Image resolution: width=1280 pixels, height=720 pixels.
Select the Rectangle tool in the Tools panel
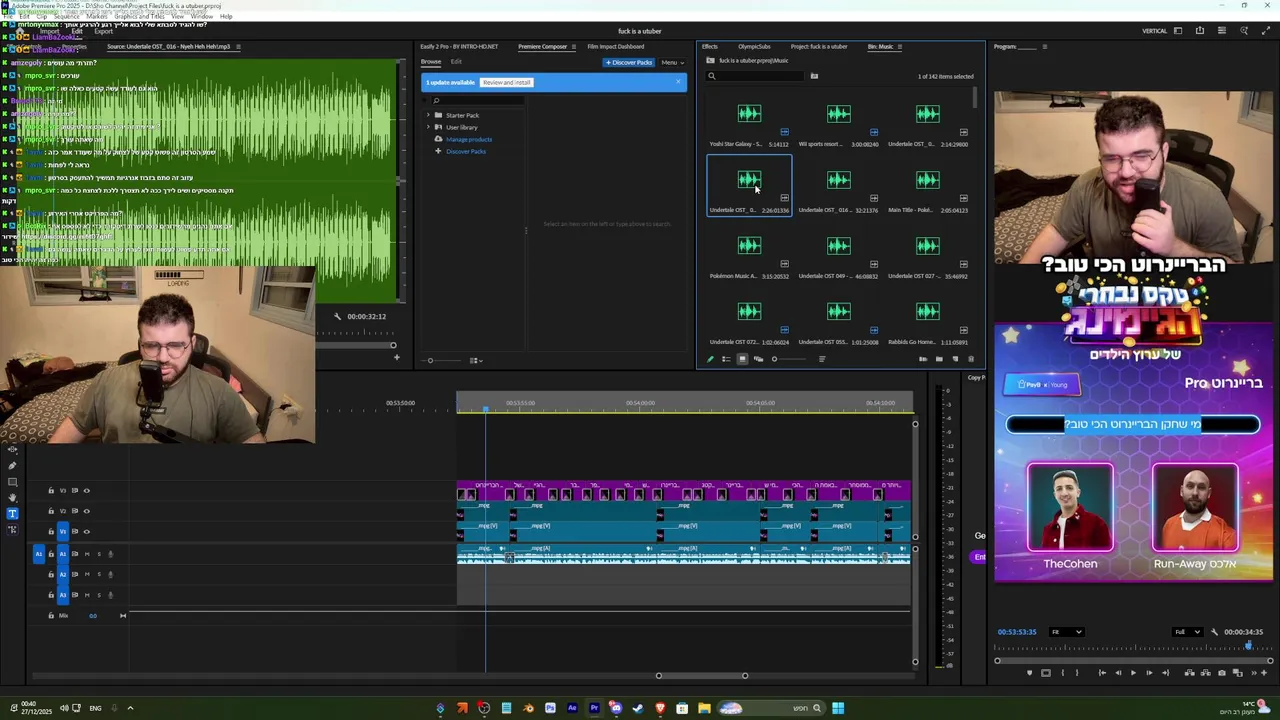pos(12,482)
